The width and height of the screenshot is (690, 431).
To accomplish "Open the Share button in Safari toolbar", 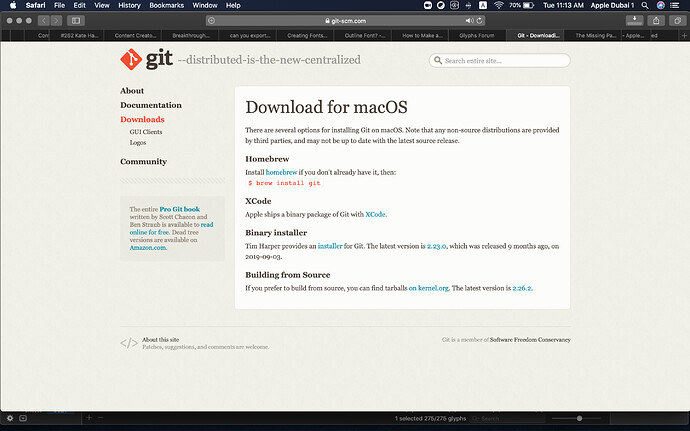I will (656, 20).
